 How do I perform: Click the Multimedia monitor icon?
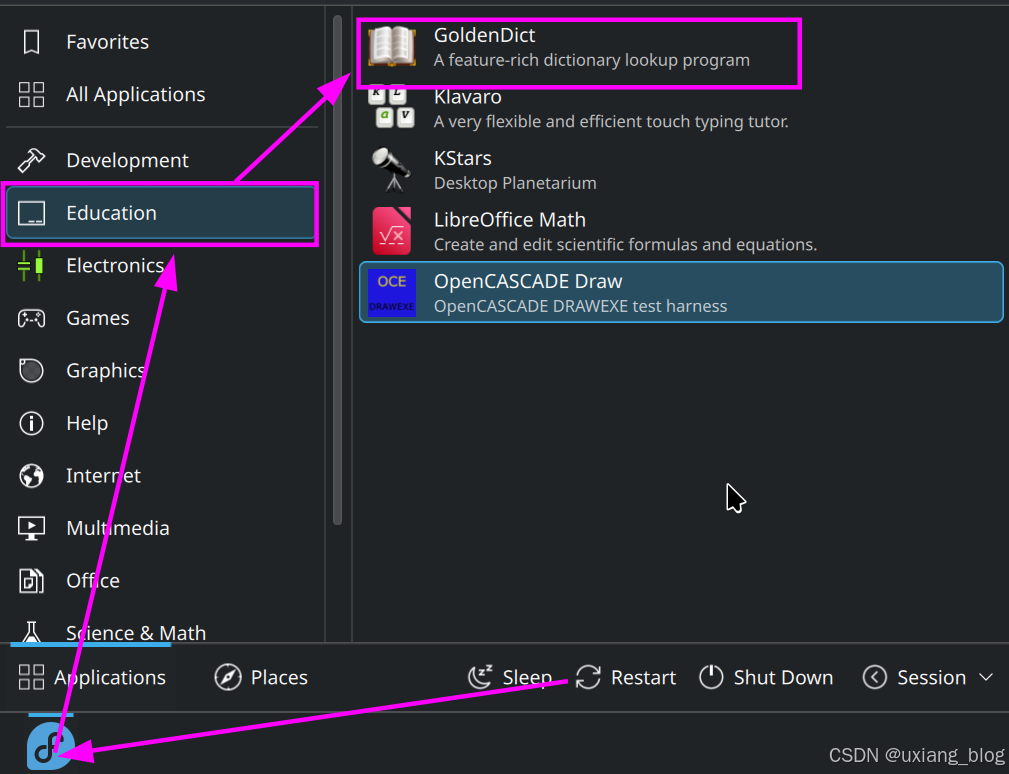click(31, 528)
